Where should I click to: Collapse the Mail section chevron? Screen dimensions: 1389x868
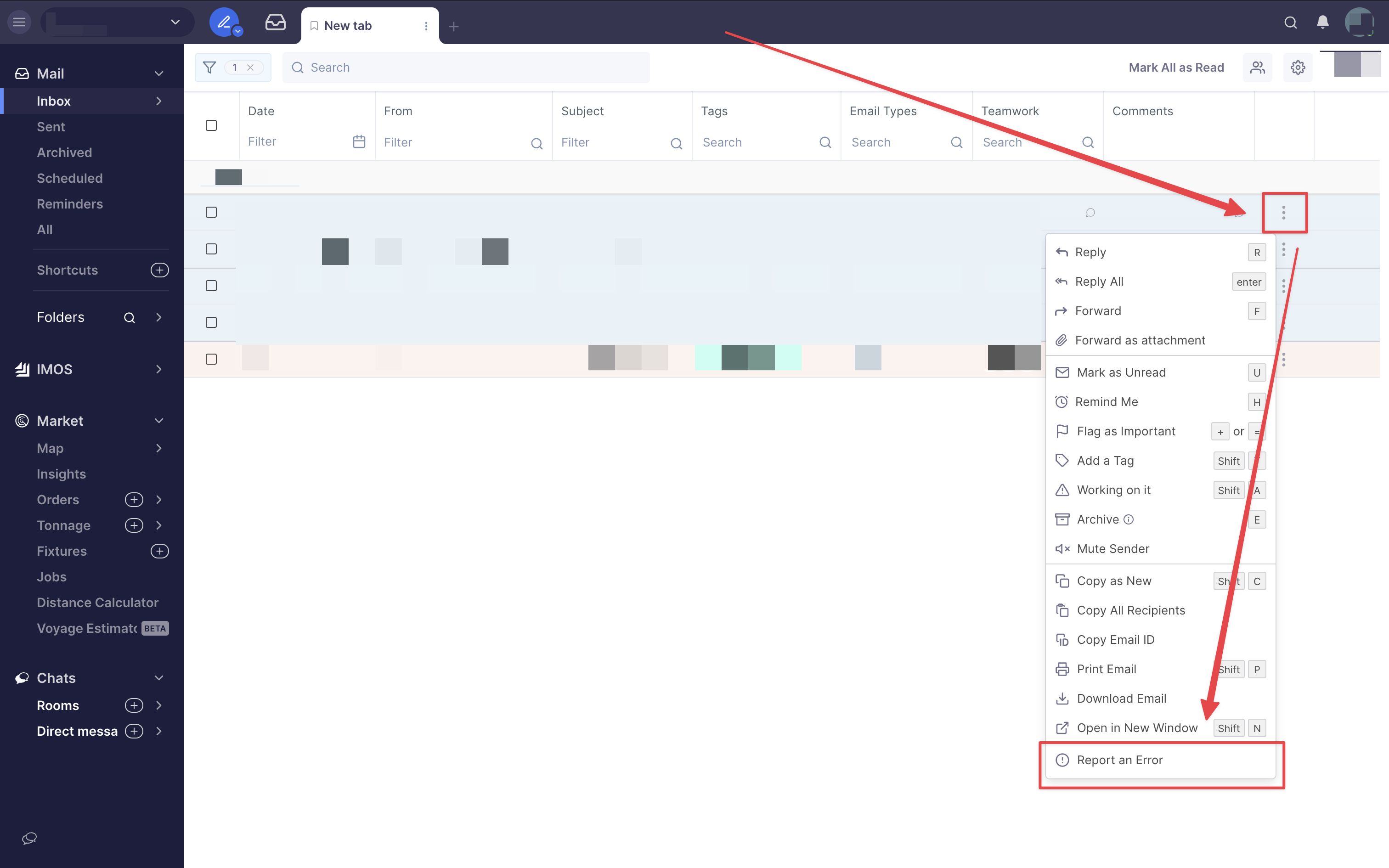[159, 73]
